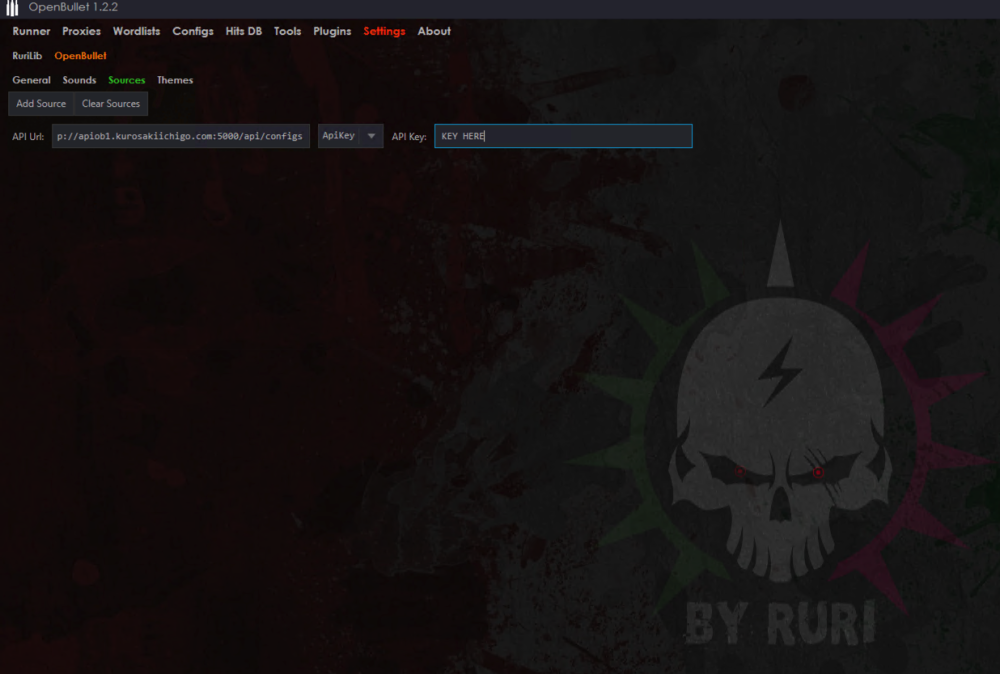Open the Runner menu
The height and width of the screenshot is (674, 1000).
pyautogui.click(x=30, y=31)
